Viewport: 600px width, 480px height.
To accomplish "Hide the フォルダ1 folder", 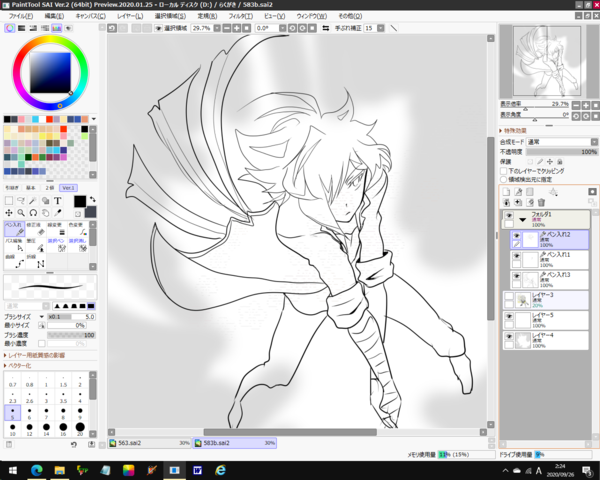I will click(x=509, y=216).
